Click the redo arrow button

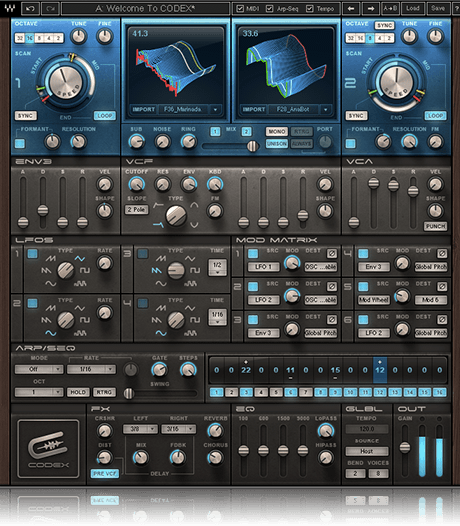pos(50,8)
